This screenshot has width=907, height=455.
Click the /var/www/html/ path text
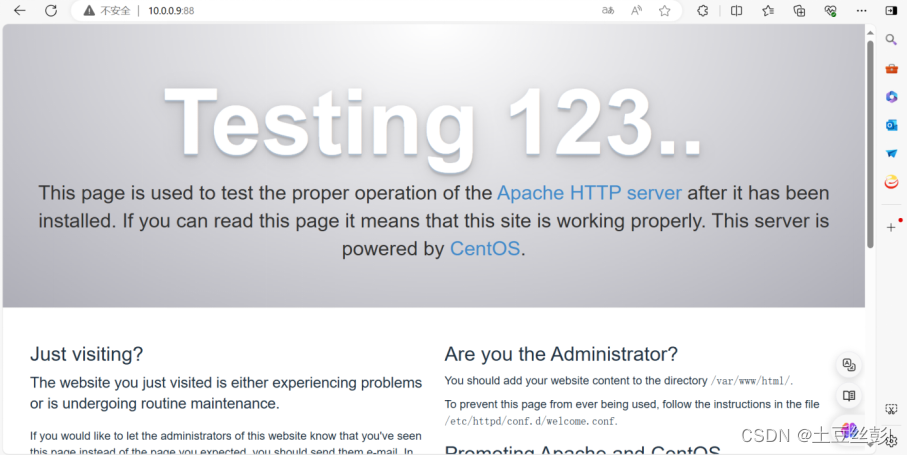(x=751, y=381)
